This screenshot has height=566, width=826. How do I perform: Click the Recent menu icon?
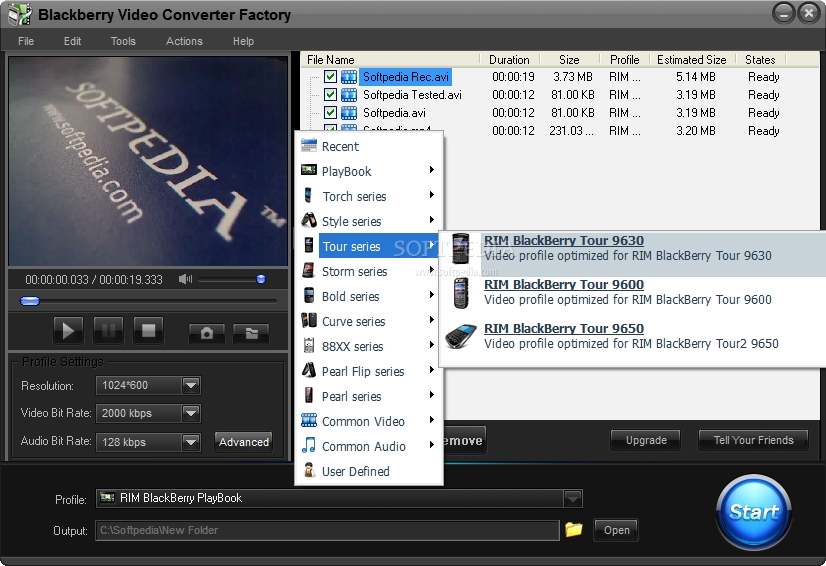tap(309, 145)
